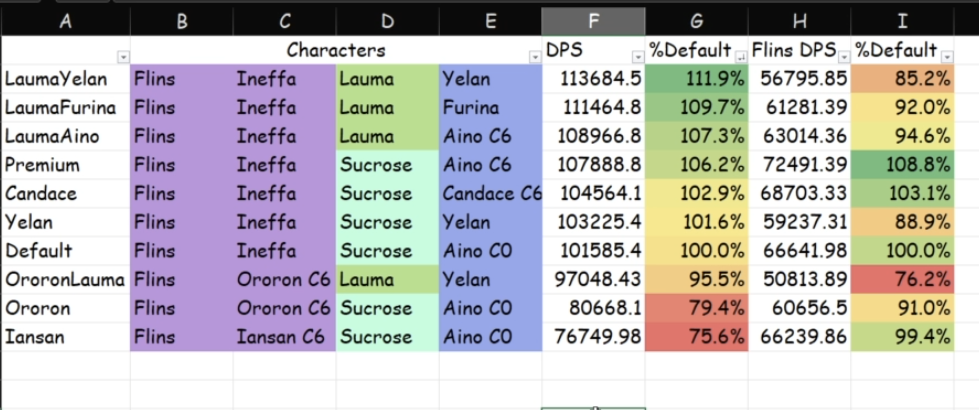Select the 75.6% cell
Viewport: 979px width, 410px height.
[697, 337]
